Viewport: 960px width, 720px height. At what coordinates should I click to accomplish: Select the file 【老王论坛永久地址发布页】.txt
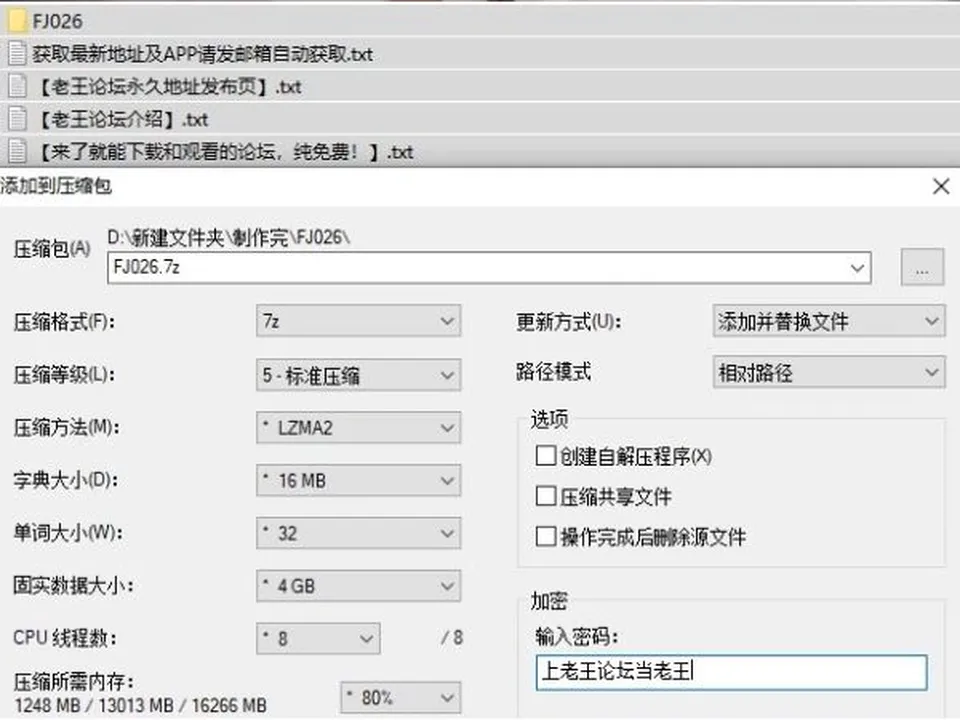(170, 87)
